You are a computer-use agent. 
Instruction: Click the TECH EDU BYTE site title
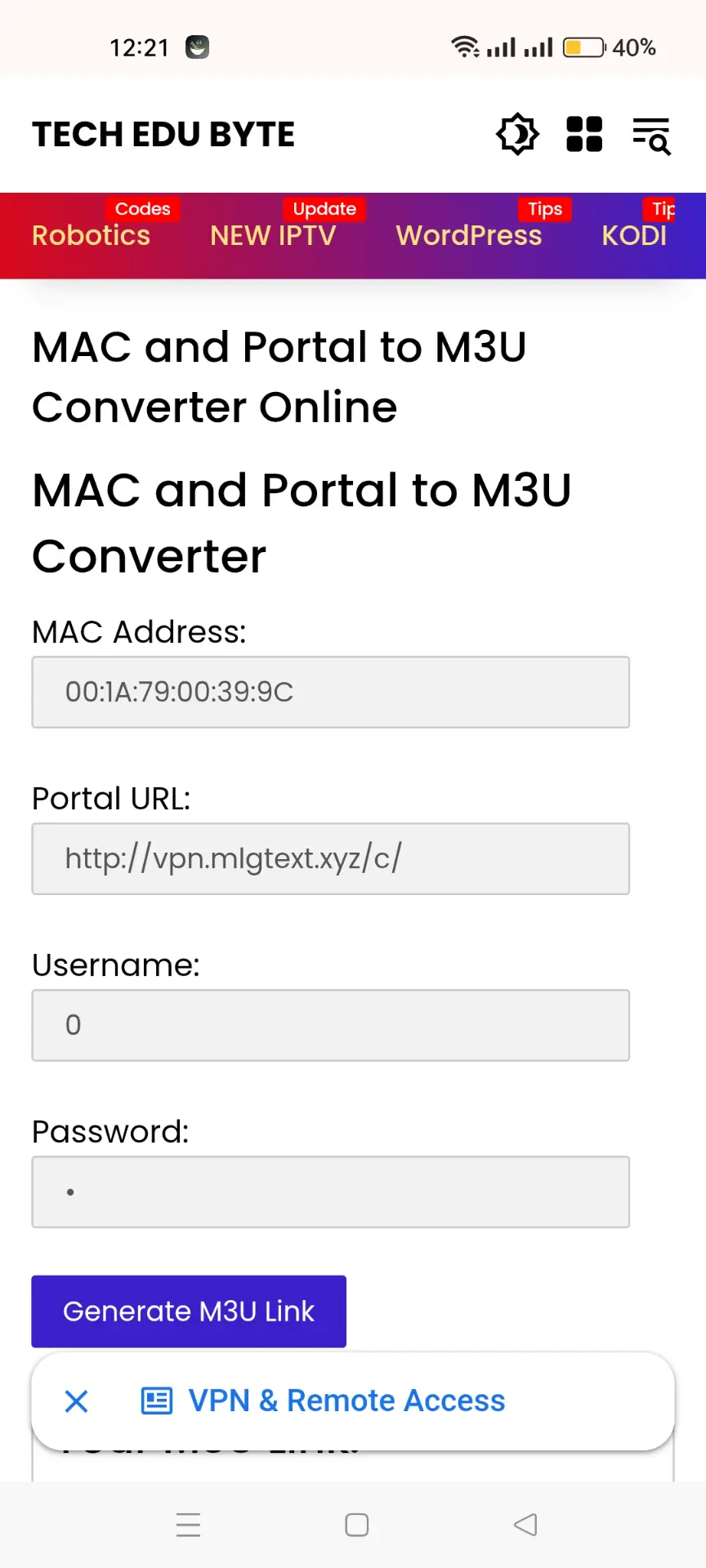point(163,135)
